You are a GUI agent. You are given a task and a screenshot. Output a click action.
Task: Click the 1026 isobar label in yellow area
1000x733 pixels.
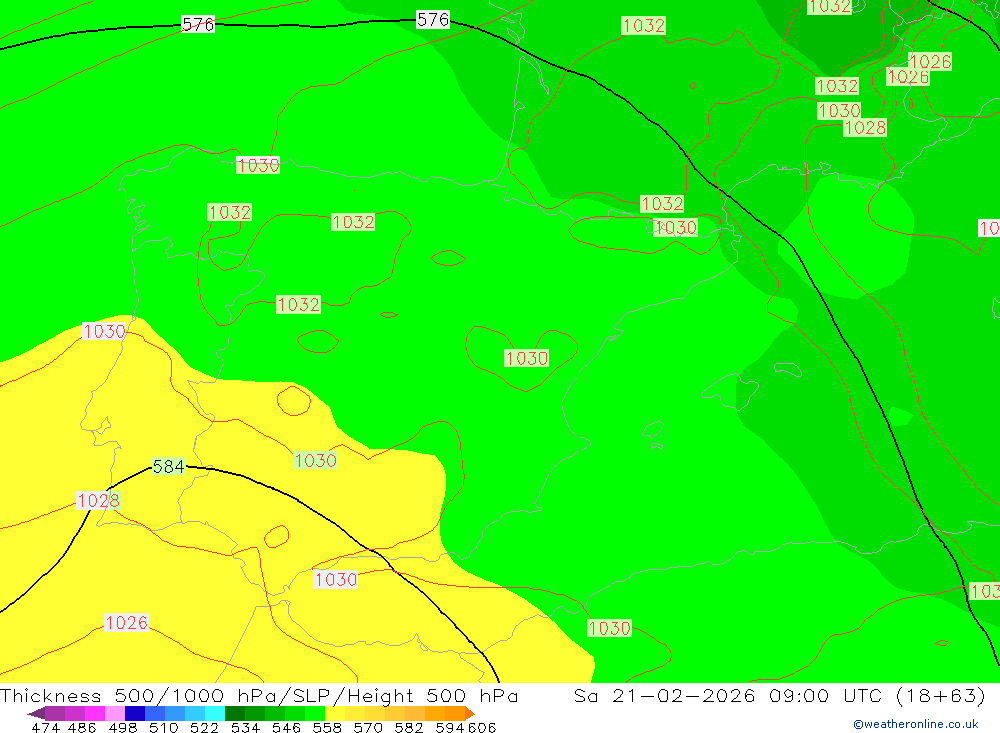(x=126, y=622)
